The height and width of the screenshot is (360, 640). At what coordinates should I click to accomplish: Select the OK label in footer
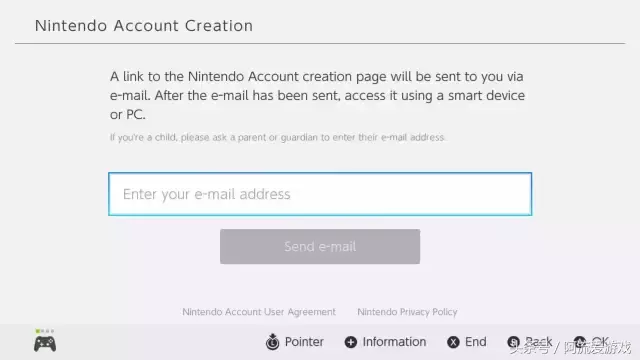[x=600, y=342]
